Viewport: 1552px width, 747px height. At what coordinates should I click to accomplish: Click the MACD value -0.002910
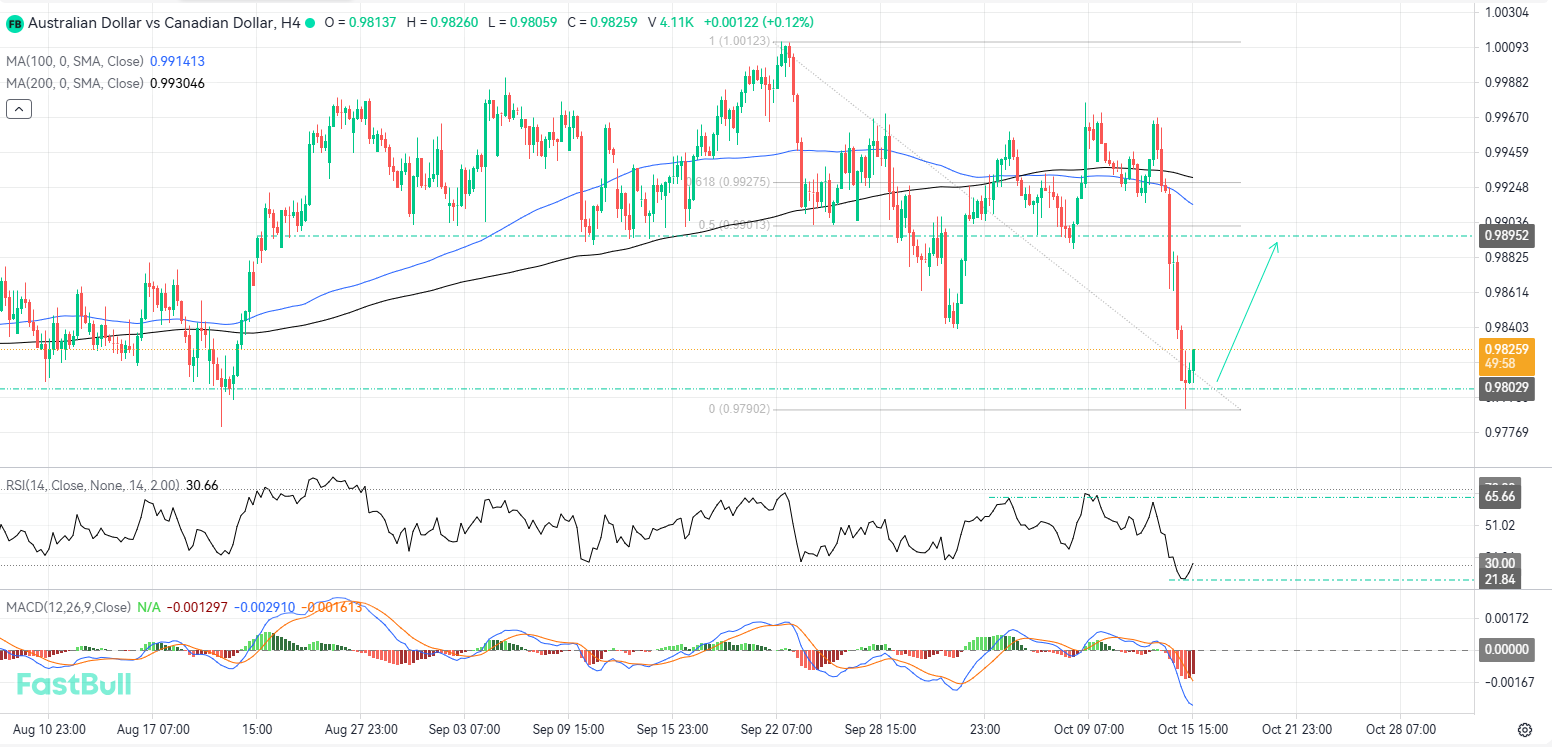pos(266,607)
